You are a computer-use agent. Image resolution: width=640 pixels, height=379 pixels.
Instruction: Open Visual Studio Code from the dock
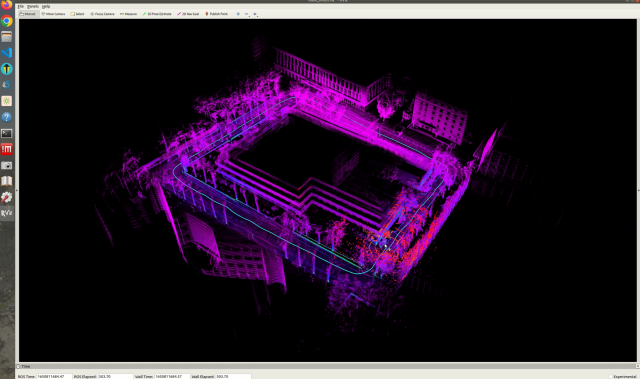tap(7, 53)
